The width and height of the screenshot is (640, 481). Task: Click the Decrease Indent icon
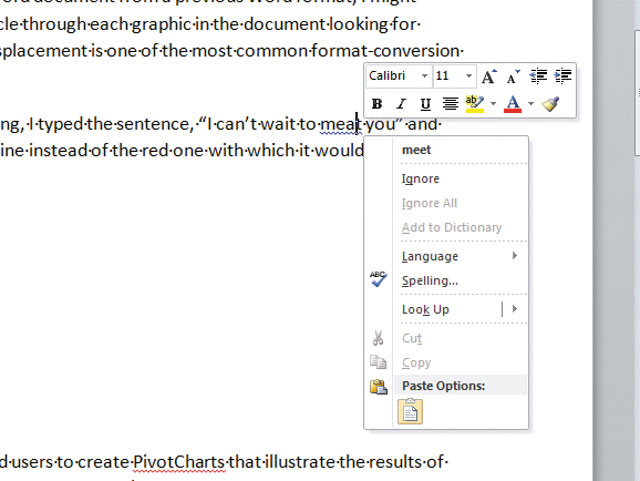pos(538,76)
